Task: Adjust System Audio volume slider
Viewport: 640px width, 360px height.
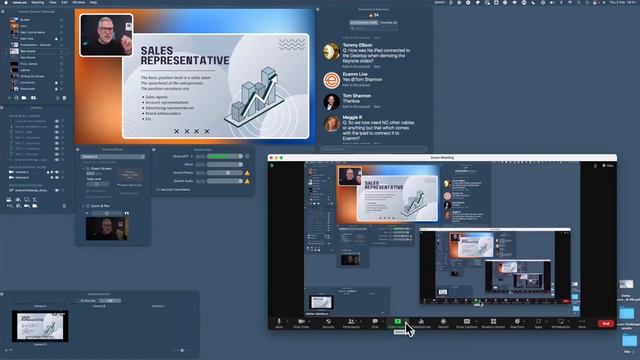Action: pyautogui.click(x=224, y=181)
